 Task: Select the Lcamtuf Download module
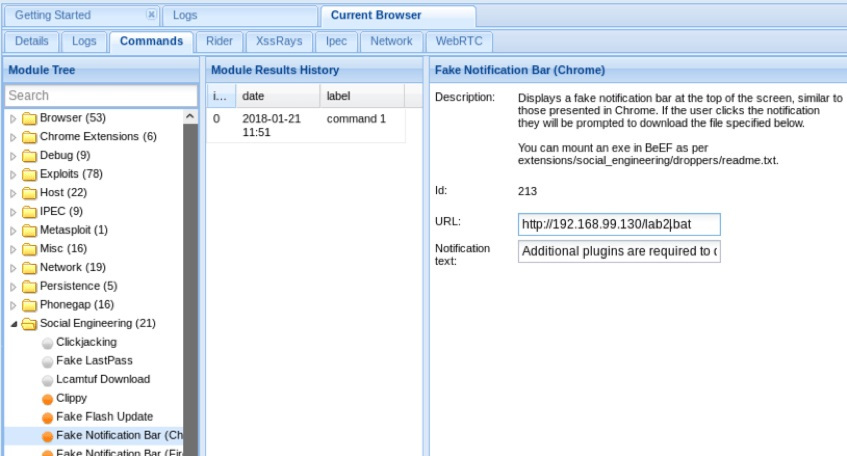coord(103,379)
